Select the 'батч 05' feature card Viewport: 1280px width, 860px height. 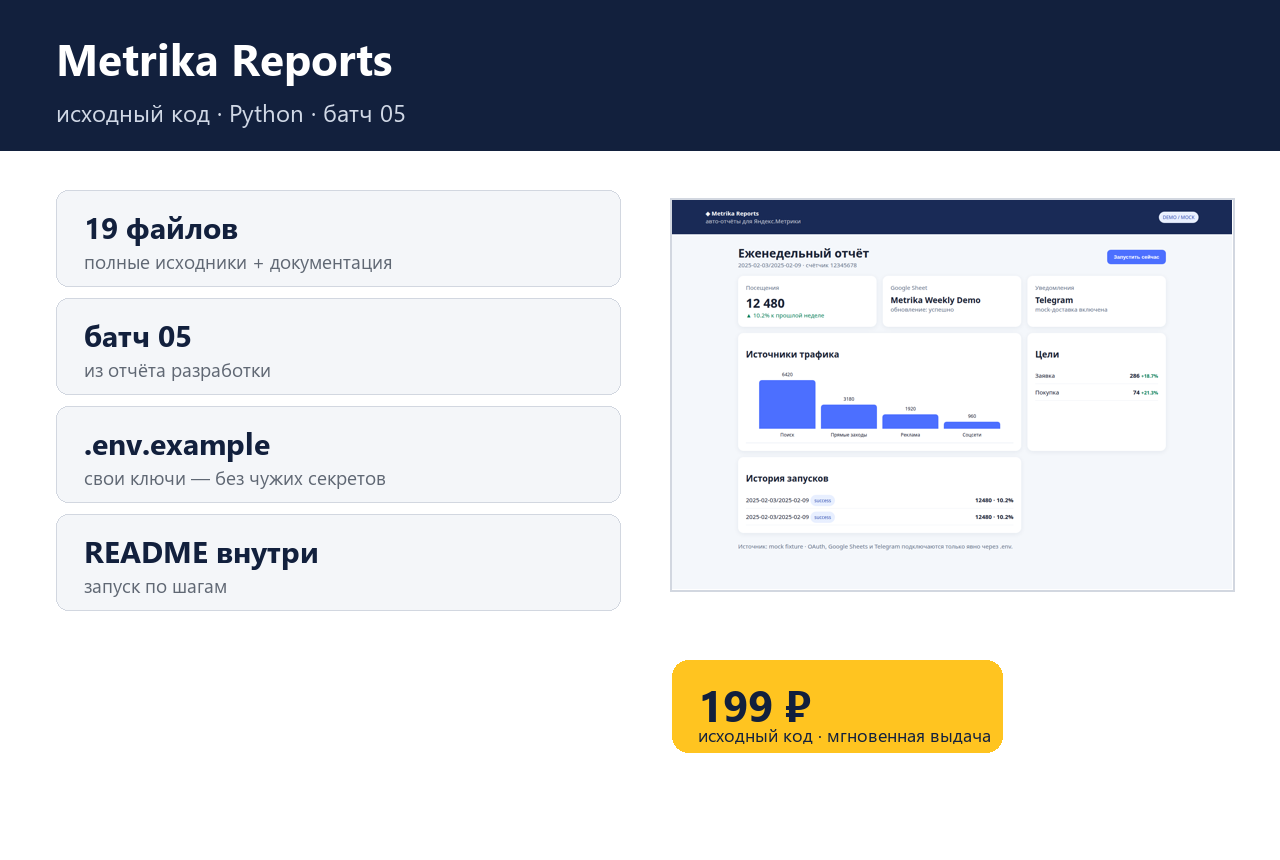(x=338, y=346)
